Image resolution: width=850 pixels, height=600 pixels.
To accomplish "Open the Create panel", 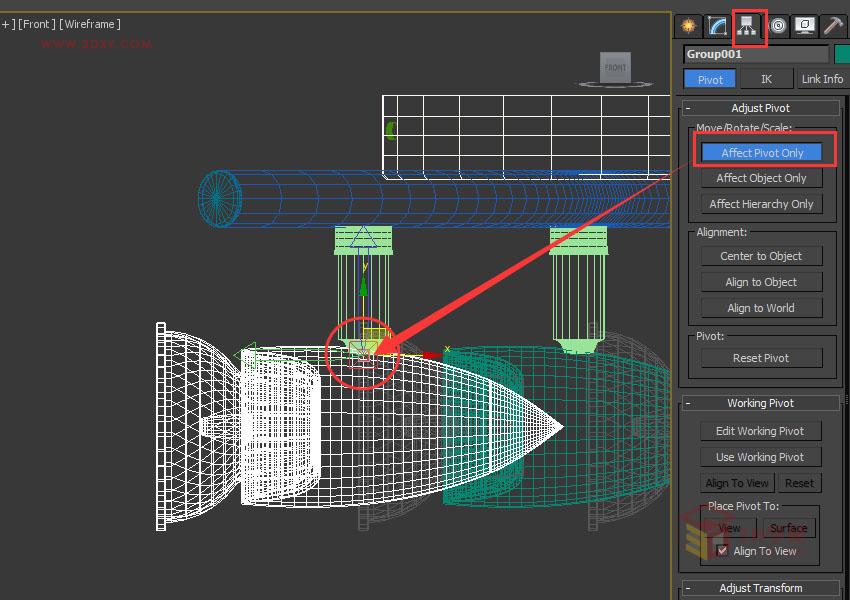I will [688, 26].
